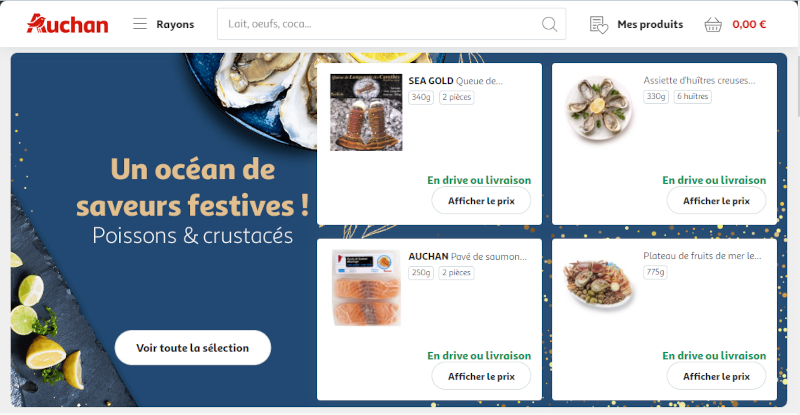Show price for SEA GOLD lobster tails
The image size is (800, 415).
coord(481,201)
